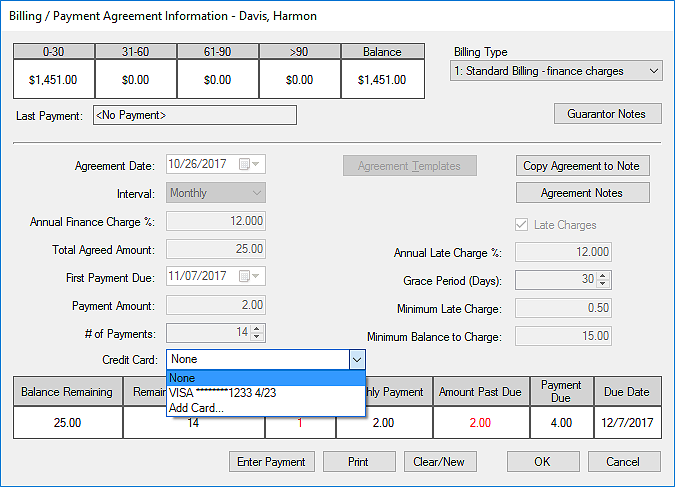This screenshot has width=675, height=487.
Task: Expand the Interval dropdown
Action: 256,193
